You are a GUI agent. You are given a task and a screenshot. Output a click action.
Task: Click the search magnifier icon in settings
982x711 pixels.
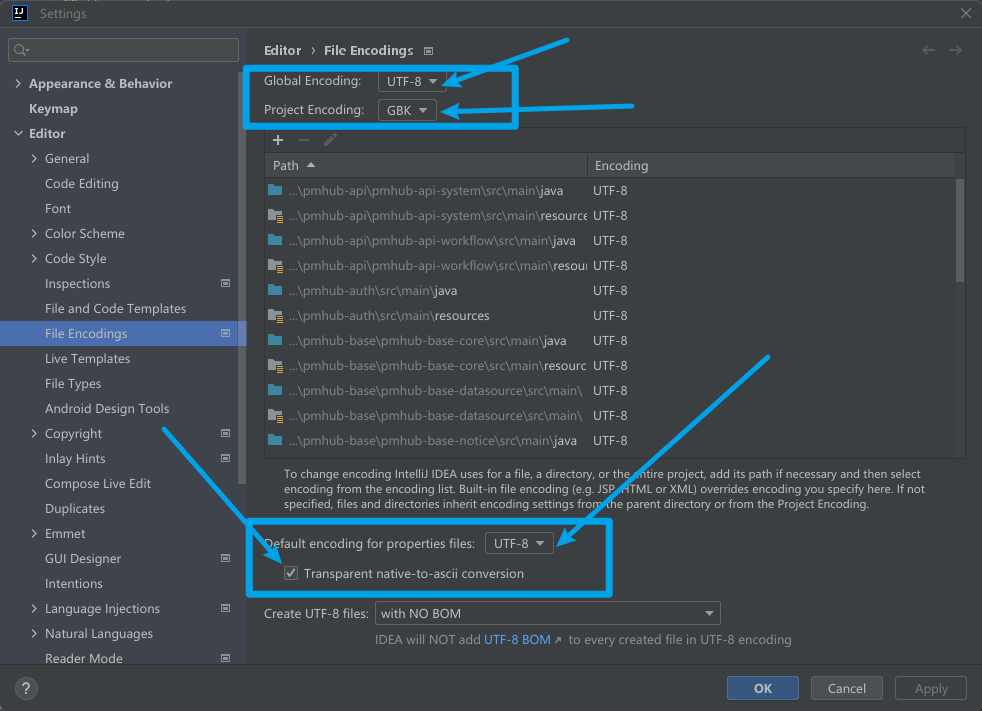21,50
